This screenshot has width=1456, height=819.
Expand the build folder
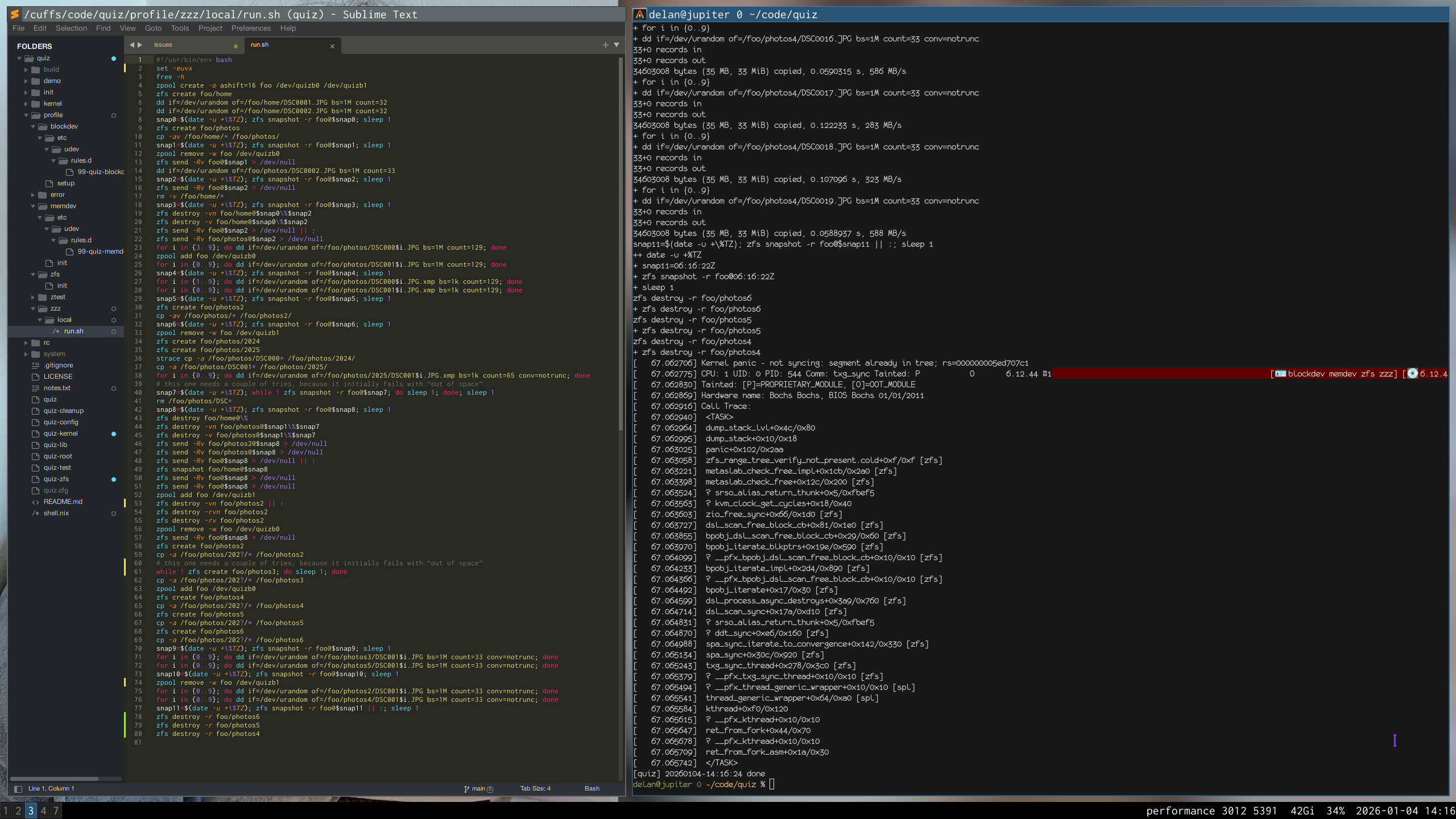point(26,70)
